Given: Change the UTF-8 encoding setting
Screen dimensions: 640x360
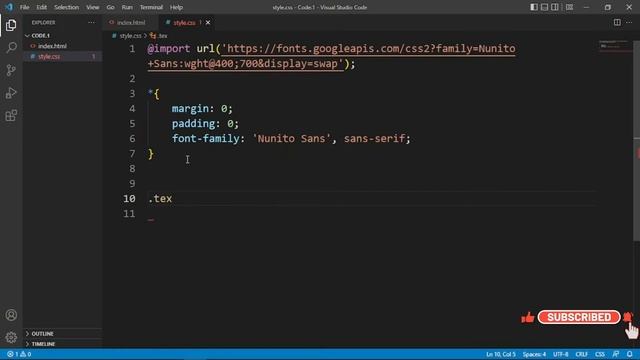Looking at the screenshot, I should (x=560, y=354).
